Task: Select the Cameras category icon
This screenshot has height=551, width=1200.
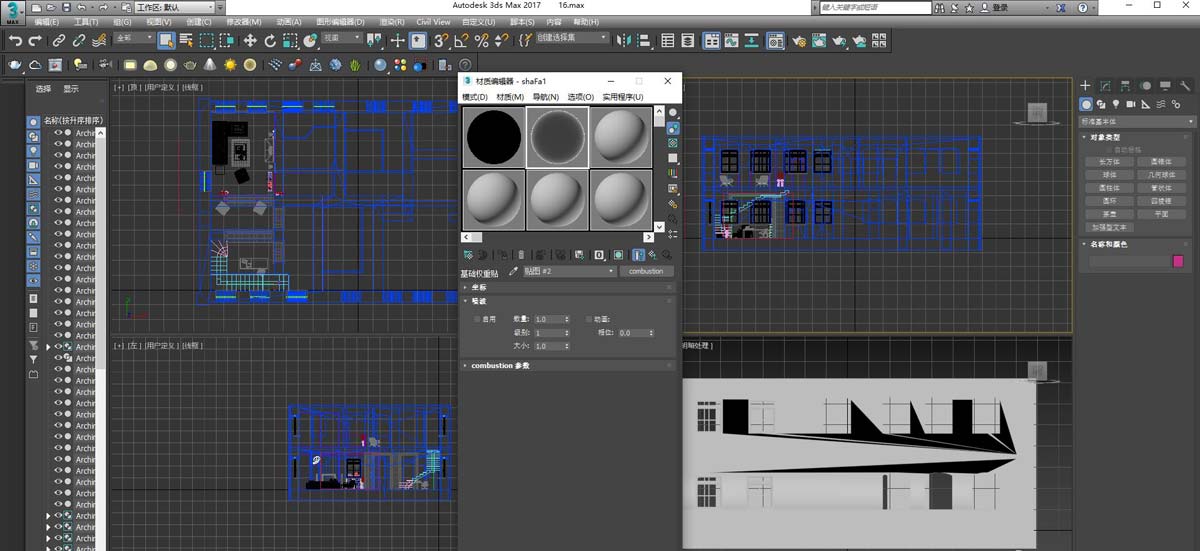Action: pos(1130,104)
